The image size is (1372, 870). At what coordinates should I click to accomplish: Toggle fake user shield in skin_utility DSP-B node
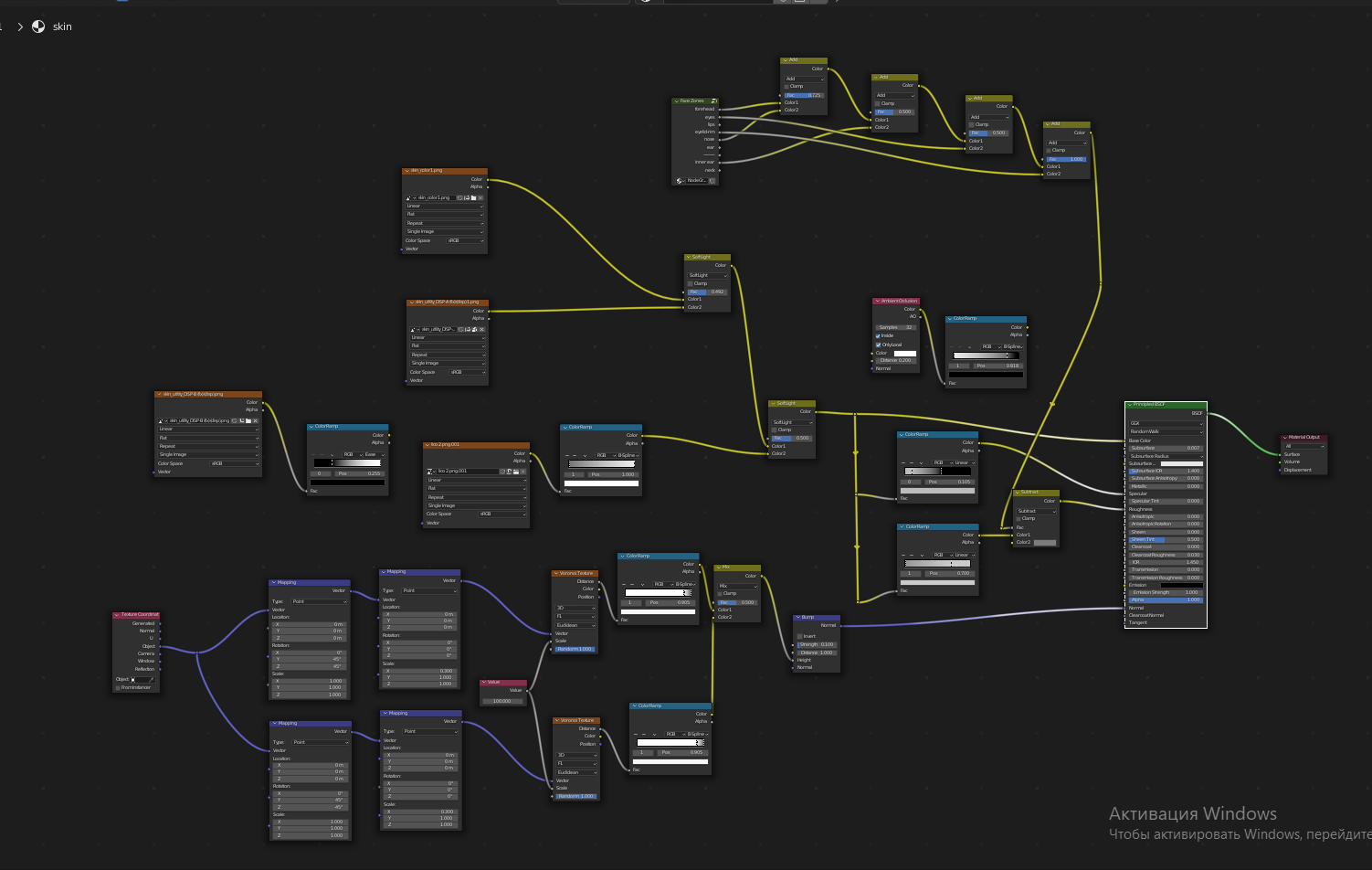pyautogui.click(x=234, y=420)
